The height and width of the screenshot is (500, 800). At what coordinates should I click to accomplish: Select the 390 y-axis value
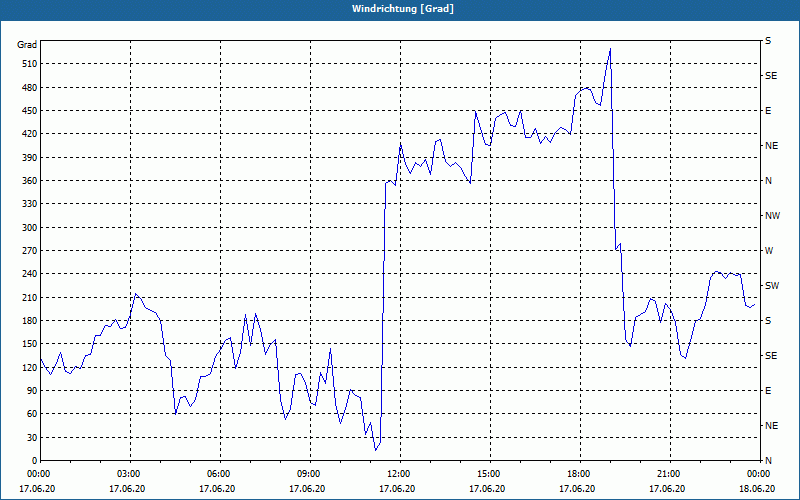coord(30,158)
